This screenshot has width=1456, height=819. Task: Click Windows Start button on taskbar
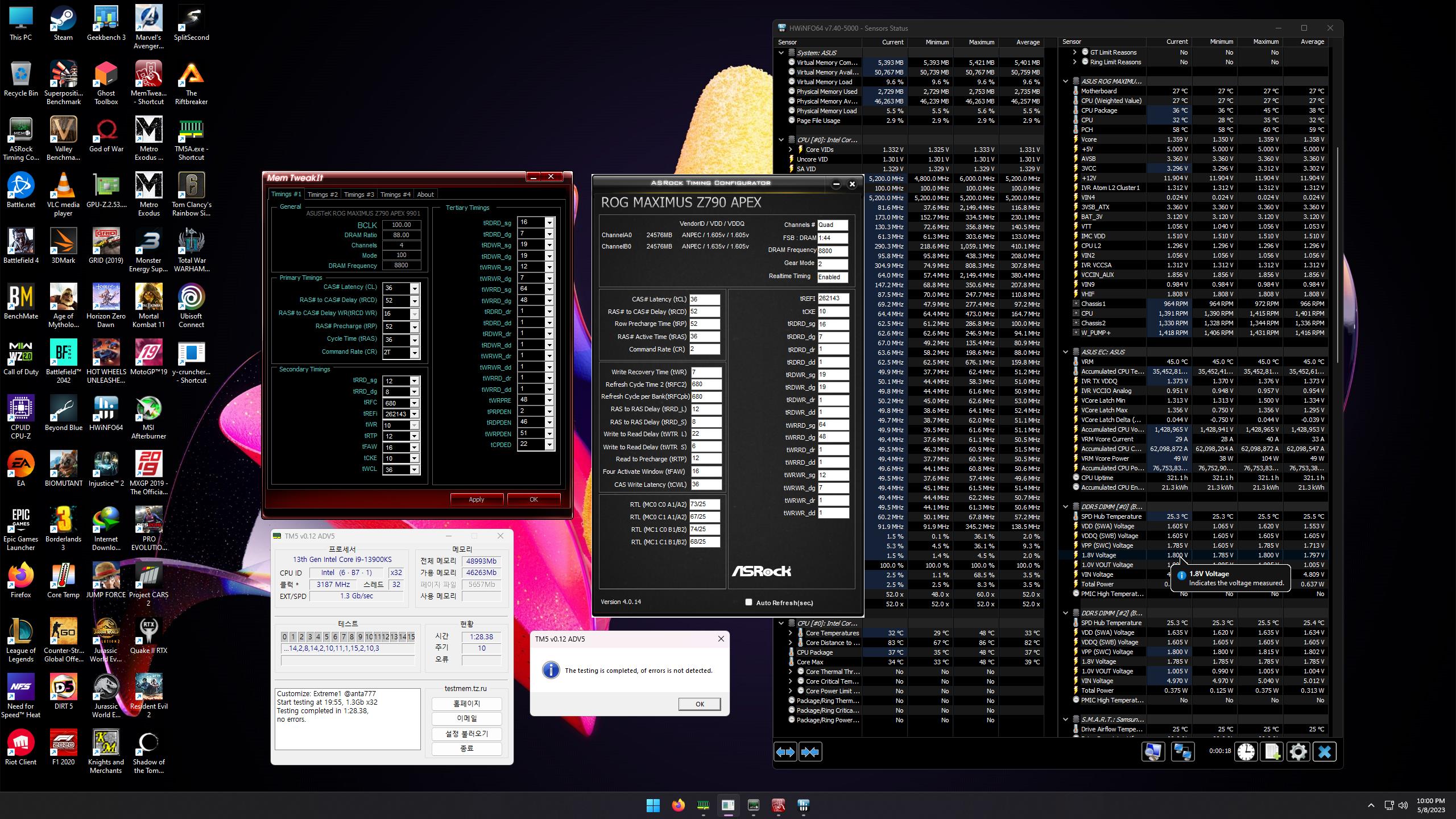tap(653, 805)
